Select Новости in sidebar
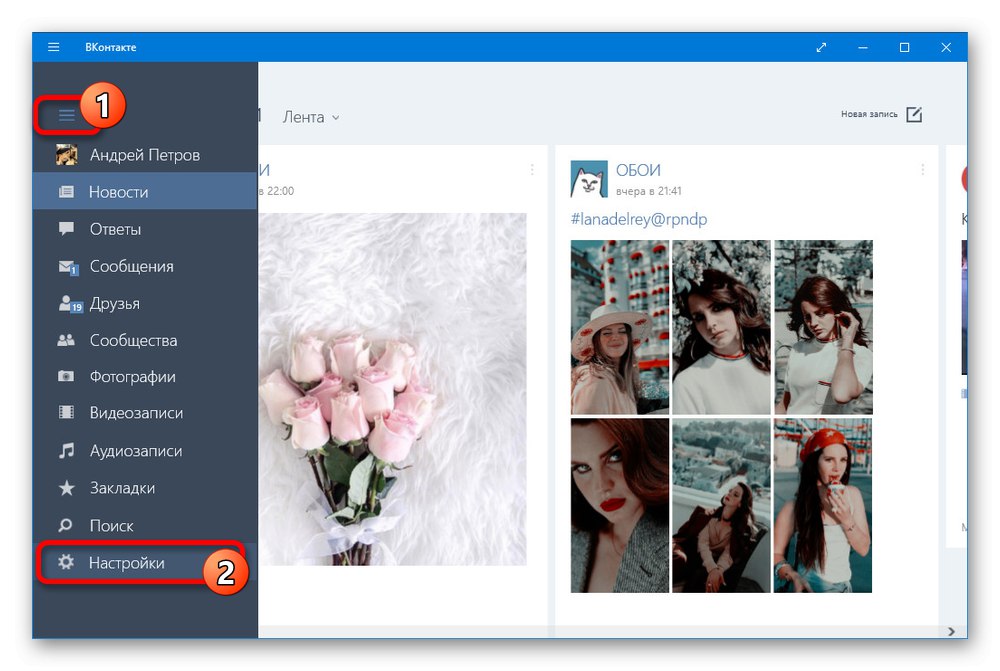 145,191
